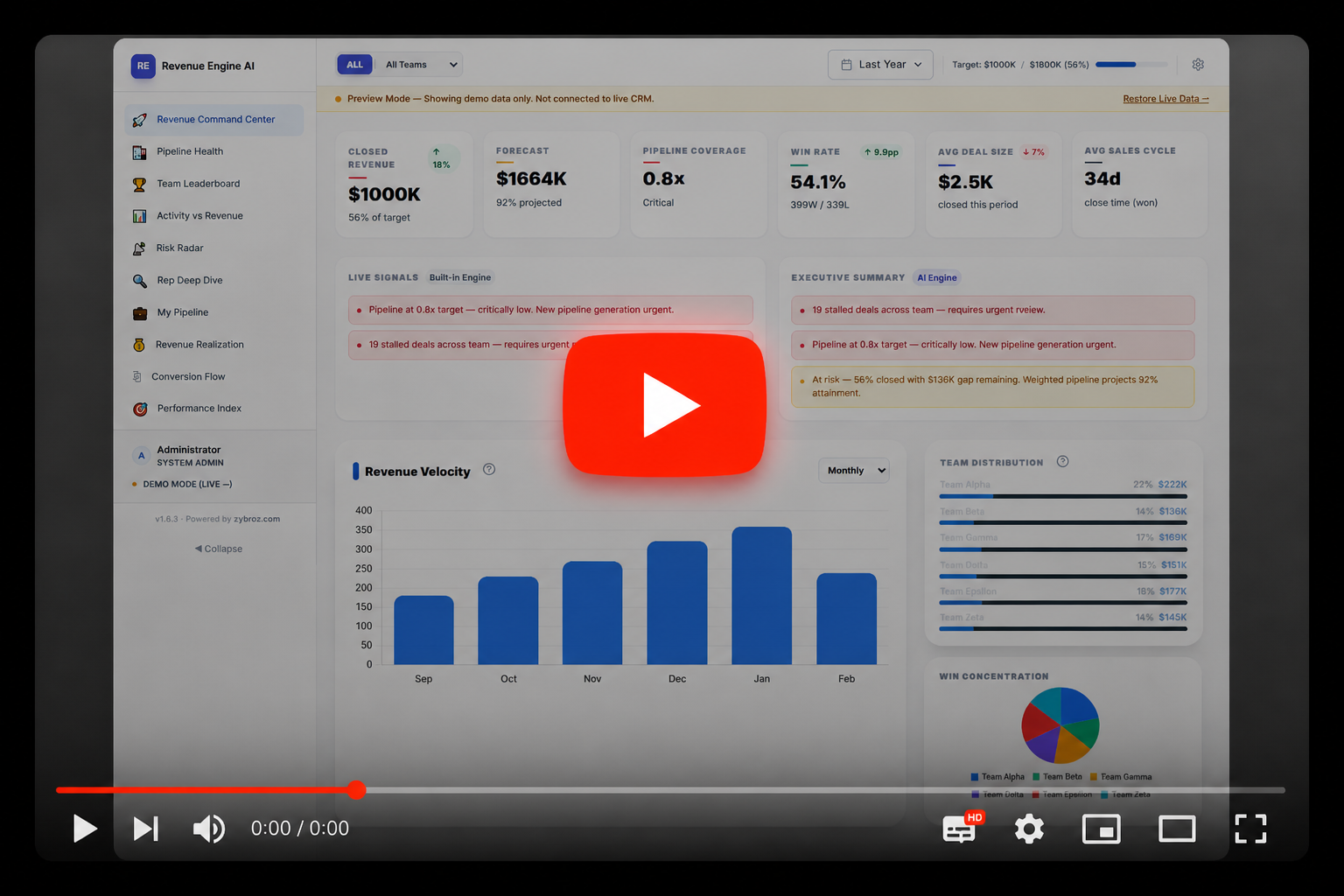Click the zybroz.com link
1344x896 pixels.
[x=257, y=520]
